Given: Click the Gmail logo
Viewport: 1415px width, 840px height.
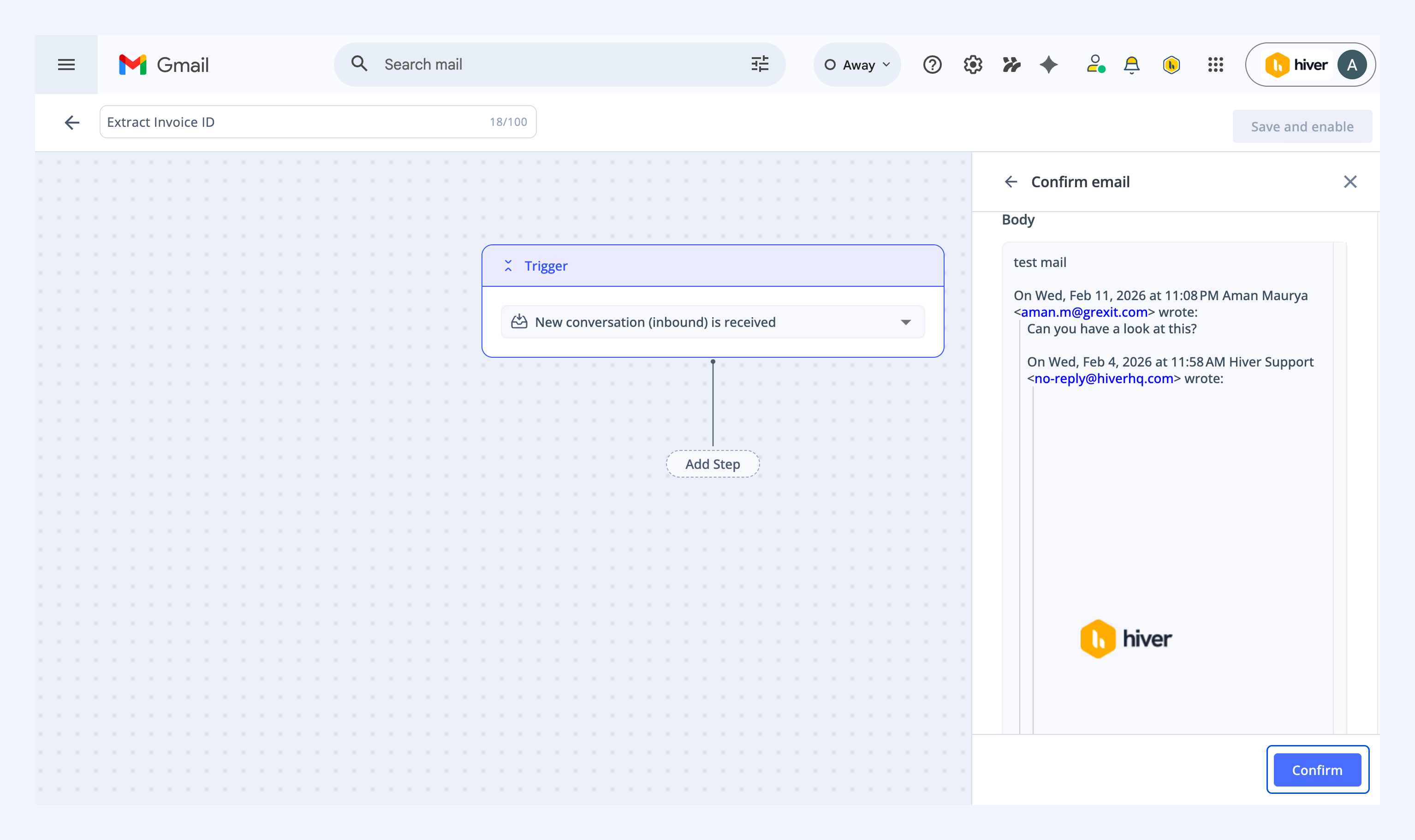Looking at the screenshot, I should coord(164,65).
